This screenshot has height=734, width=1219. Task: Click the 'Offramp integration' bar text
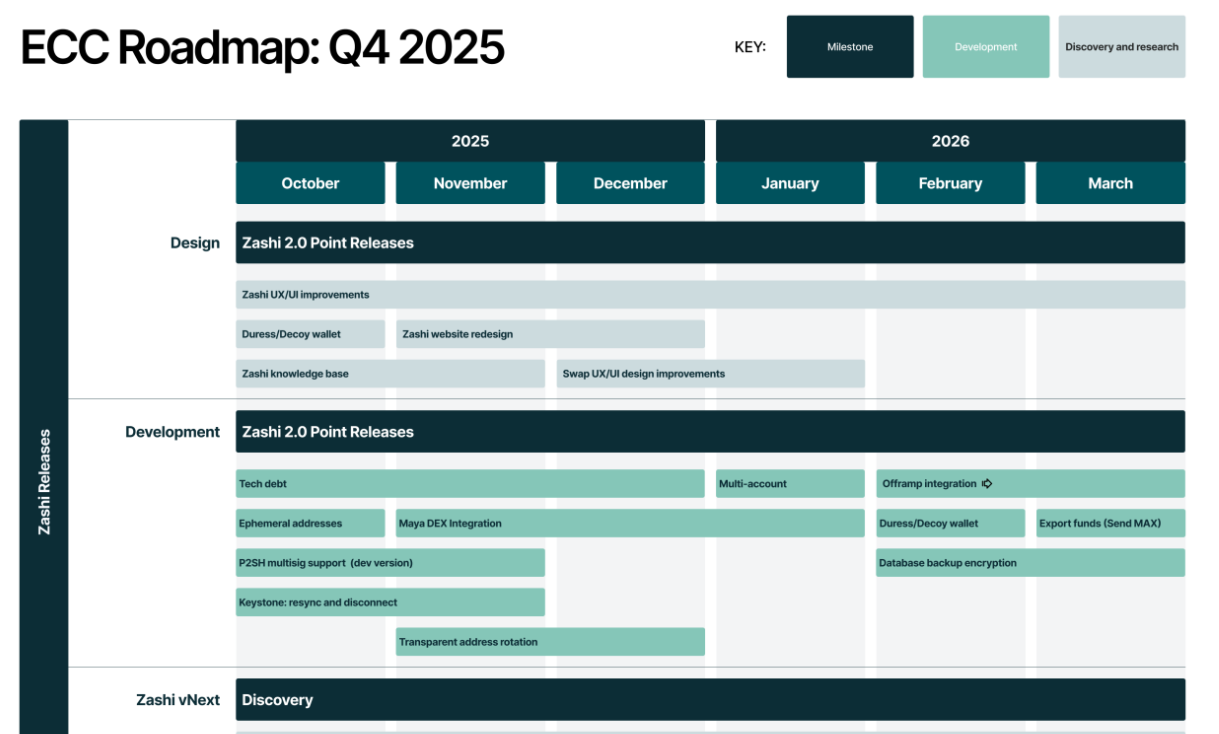click(929, 484)
